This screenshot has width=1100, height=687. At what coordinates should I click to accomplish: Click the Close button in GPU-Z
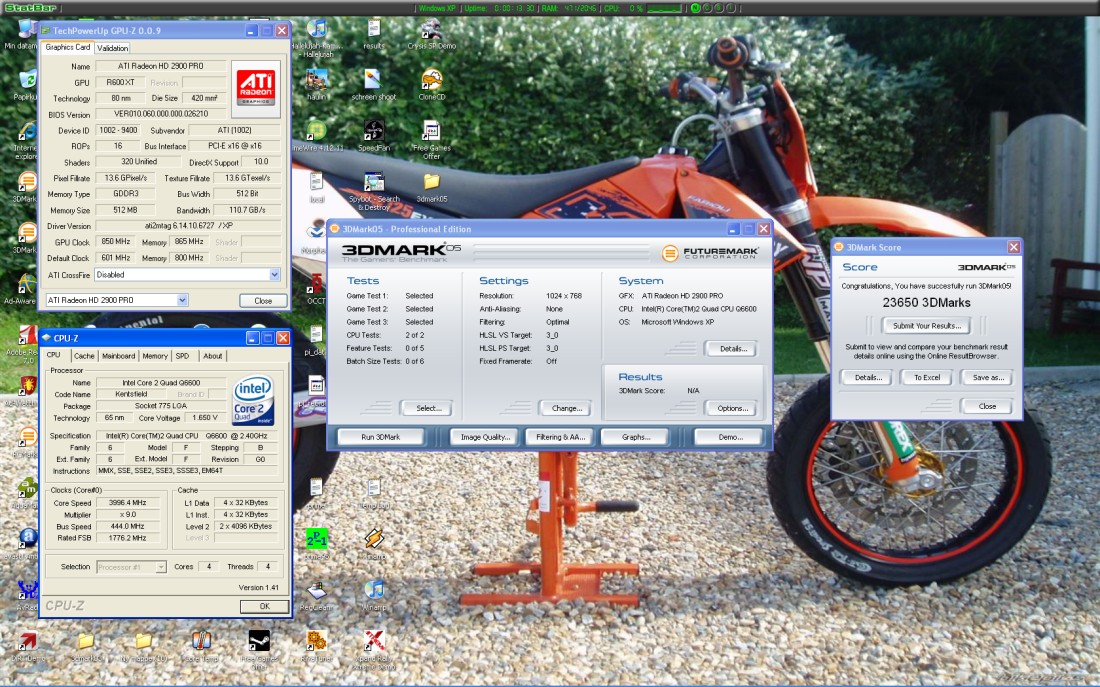[x=263, y=300]
